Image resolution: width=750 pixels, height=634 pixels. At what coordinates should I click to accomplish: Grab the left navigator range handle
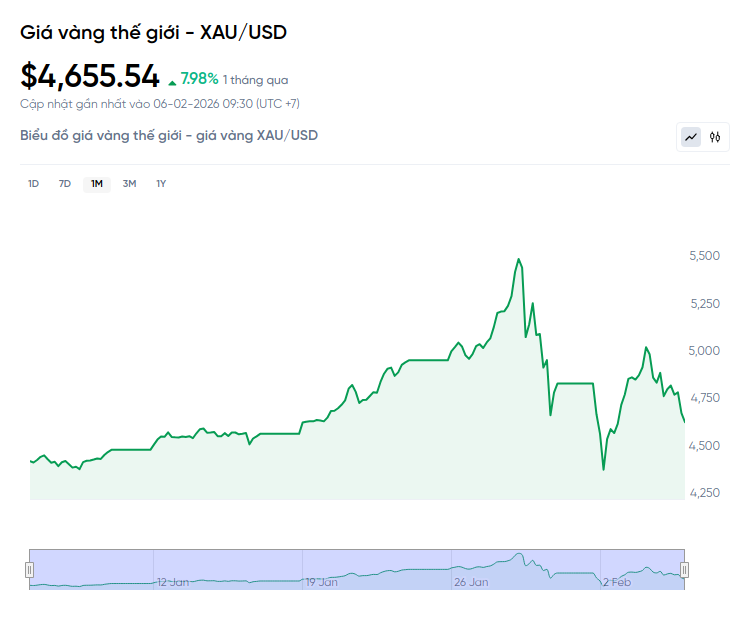(30, 570)
